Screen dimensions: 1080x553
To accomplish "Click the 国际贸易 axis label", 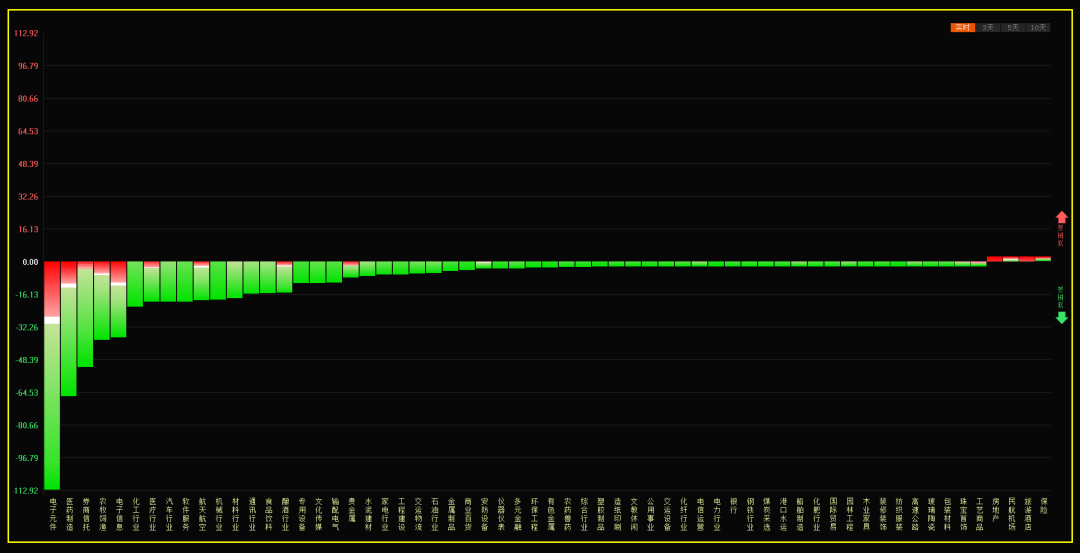I will pos(833,515).
